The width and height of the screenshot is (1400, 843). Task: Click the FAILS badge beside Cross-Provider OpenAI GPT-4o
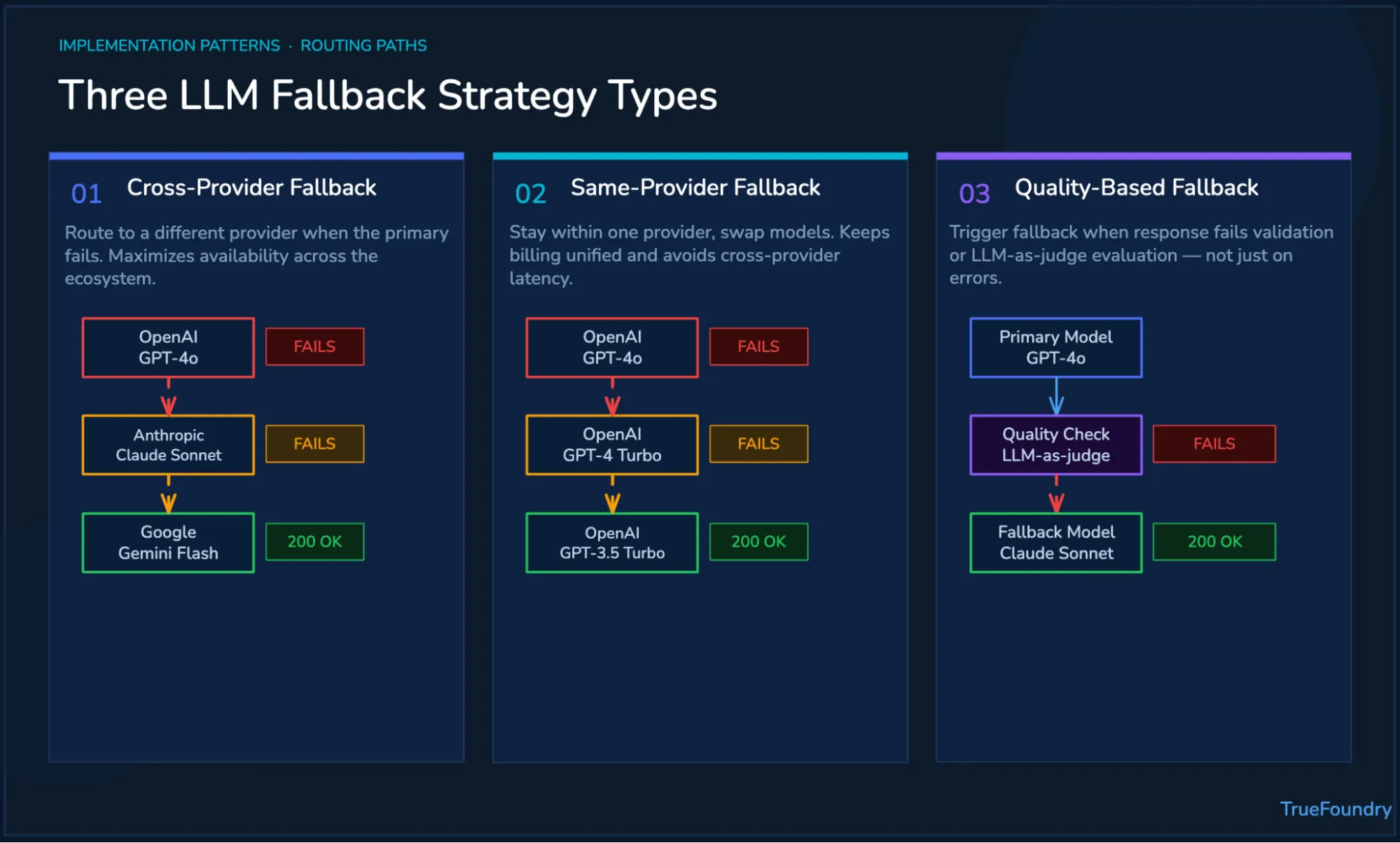click(x=314, y=347)
